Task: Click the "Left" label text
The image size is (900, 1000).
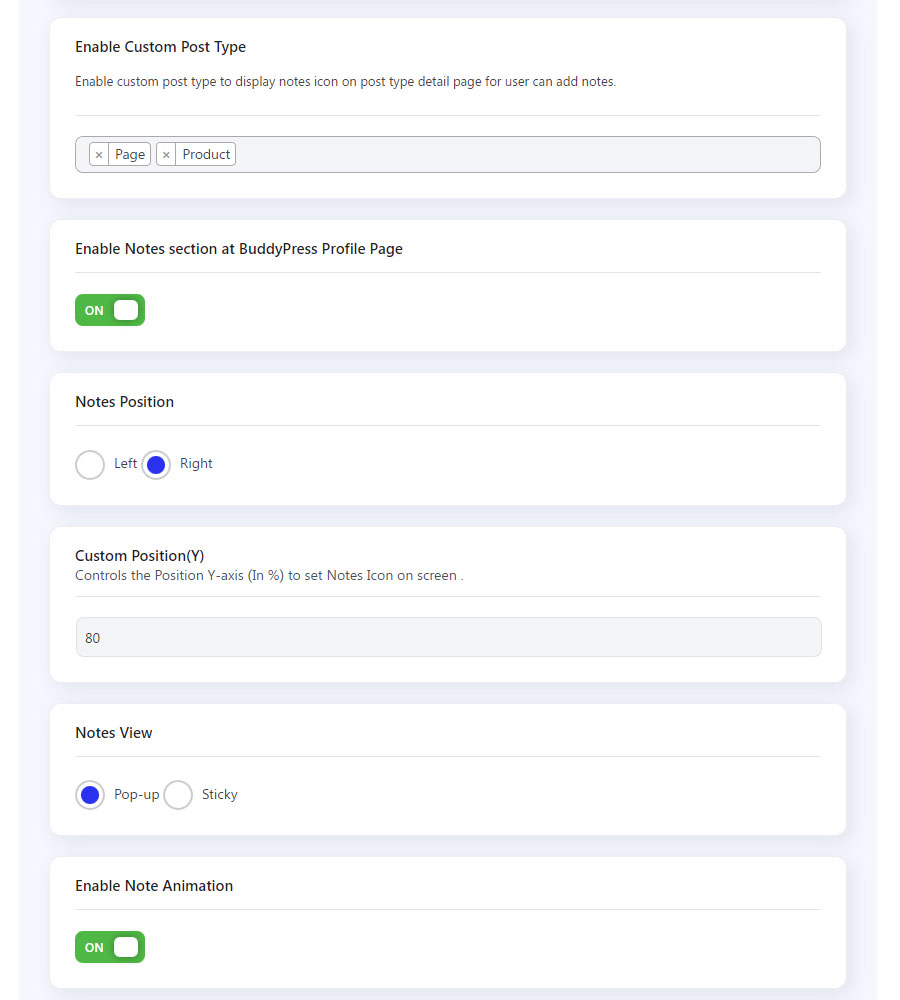Action: pyautogui.click(x=125, y=464)
